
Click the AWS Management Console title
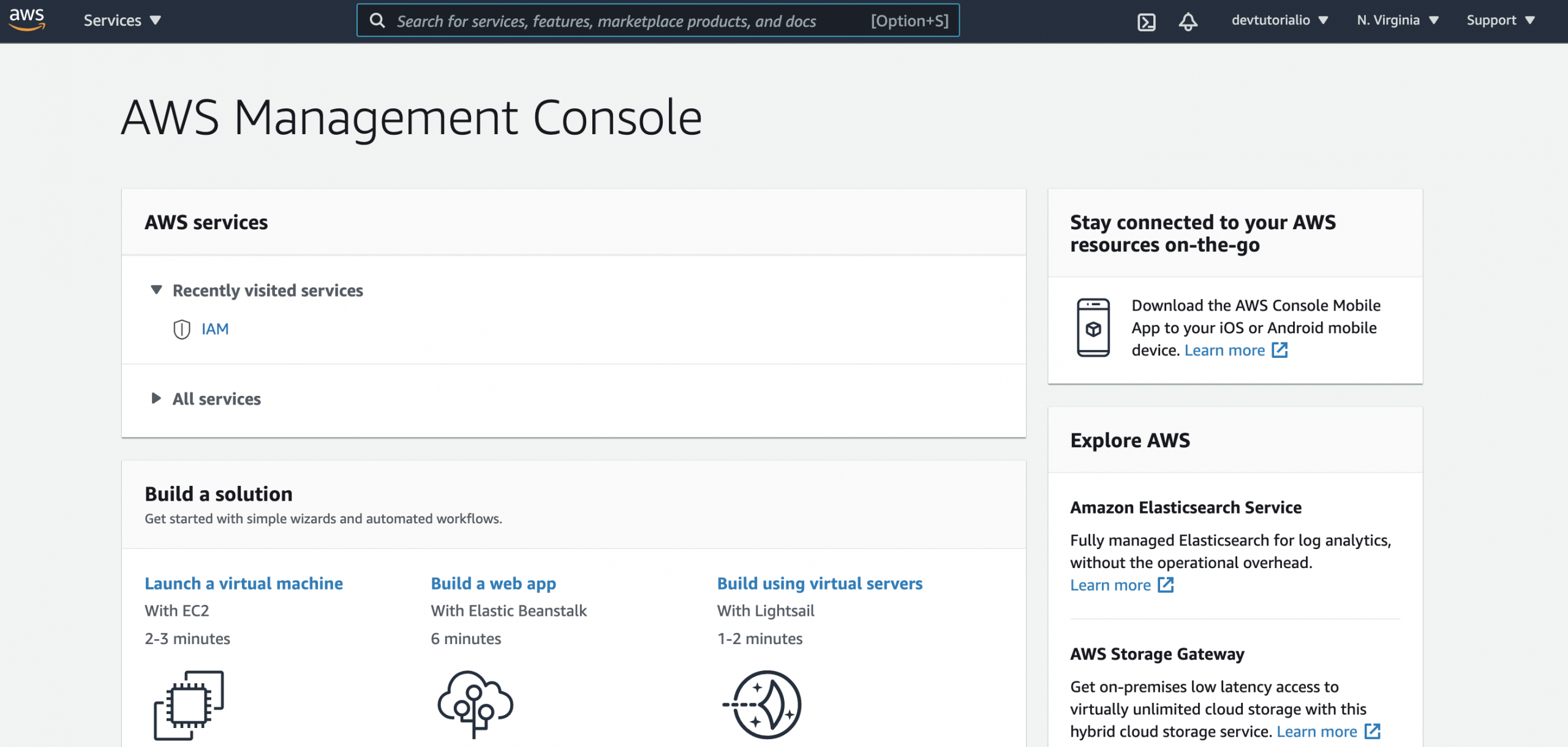click(x=412, y=118)
